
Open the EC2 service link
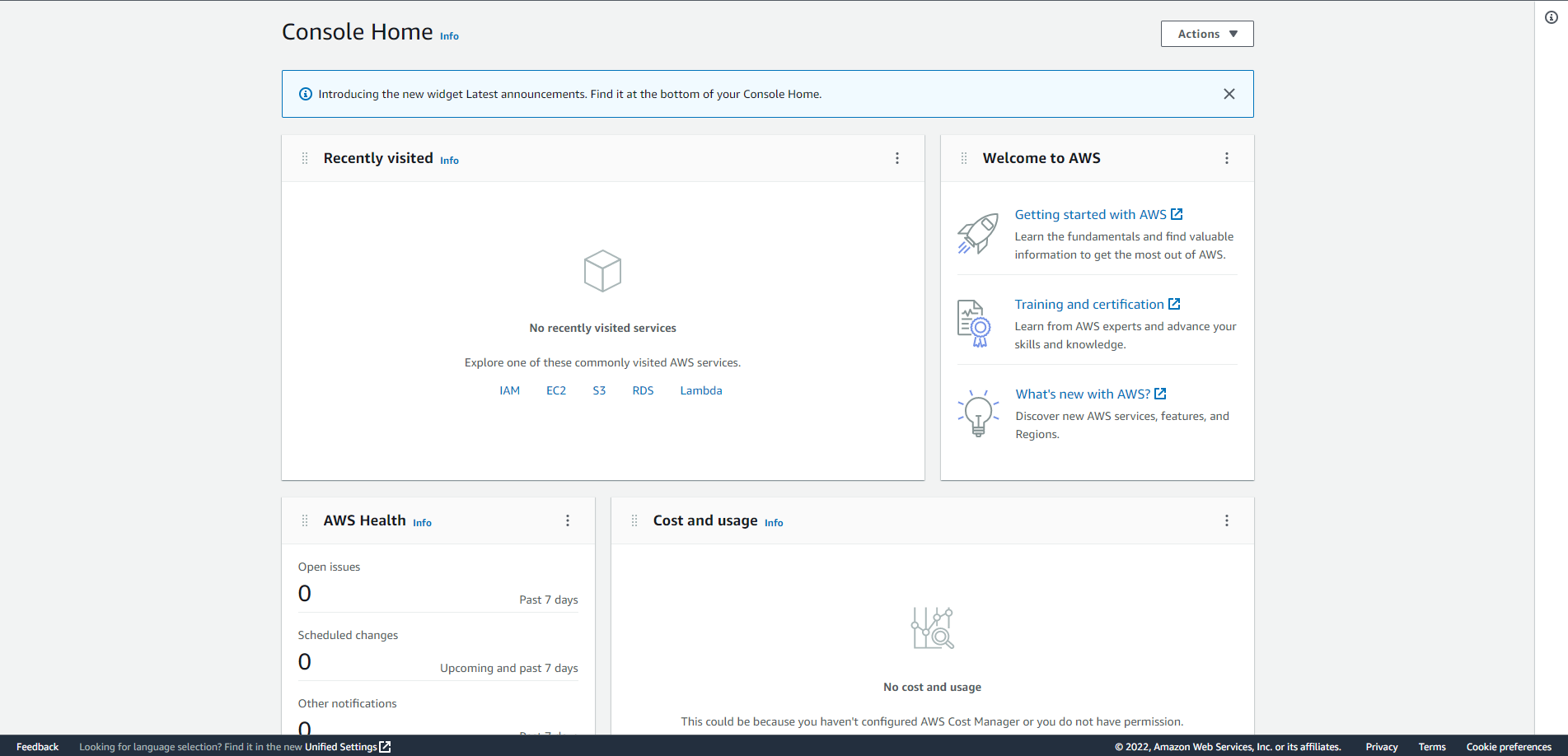(556, 390)
